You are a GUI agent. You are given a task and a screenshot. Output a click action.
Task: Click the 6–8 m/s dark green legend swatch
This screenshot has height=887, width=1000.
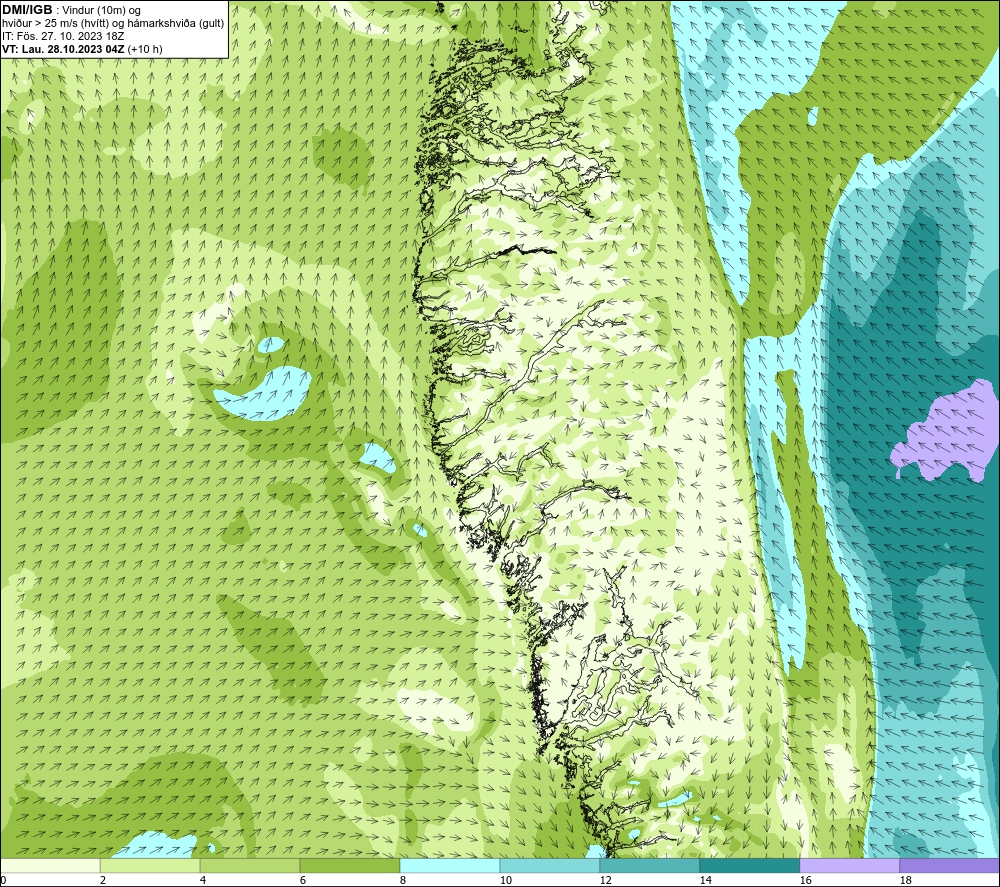(x=350, y=865)
